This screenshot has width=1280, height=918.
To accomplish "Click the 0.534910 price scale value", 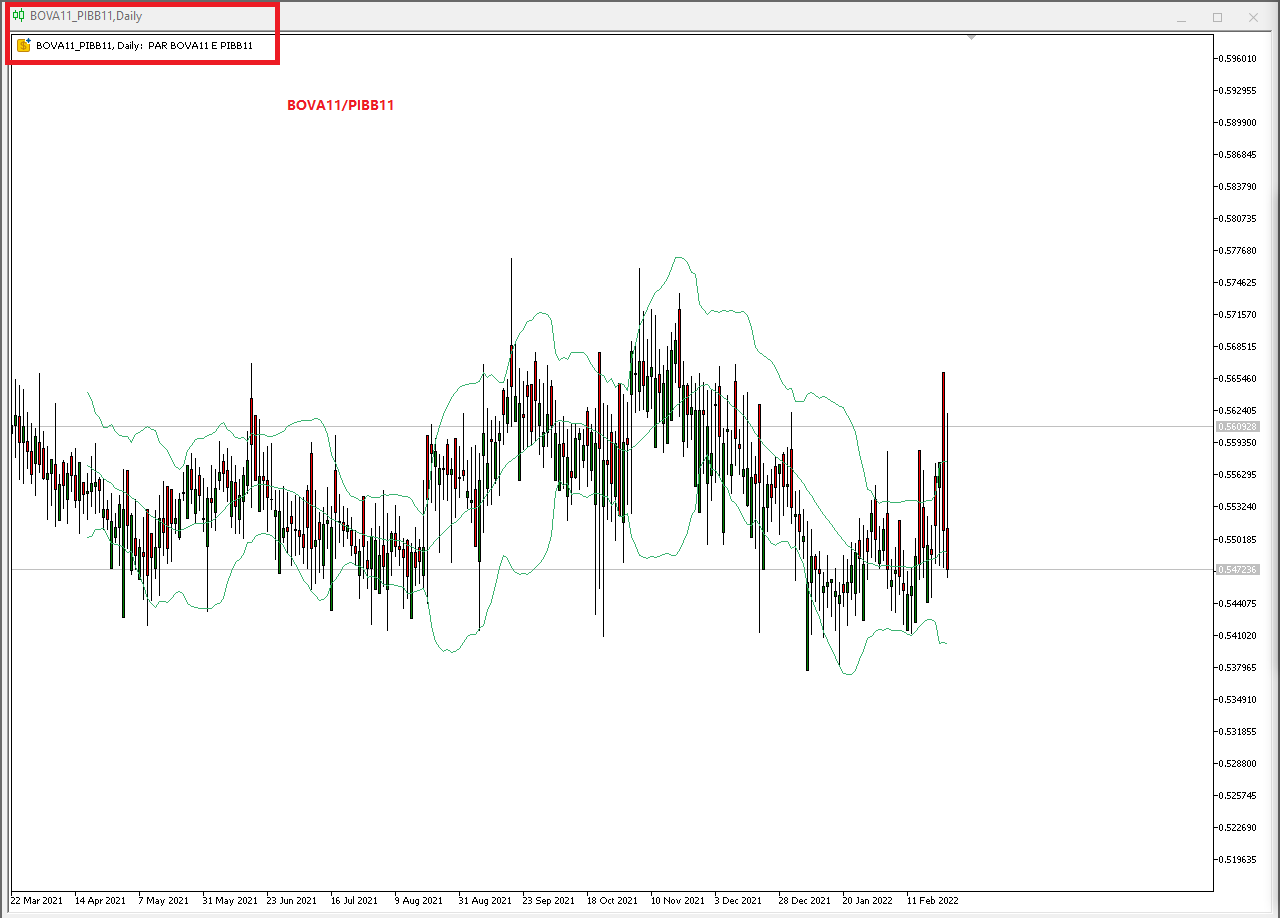I will [x=1238, y=699].
